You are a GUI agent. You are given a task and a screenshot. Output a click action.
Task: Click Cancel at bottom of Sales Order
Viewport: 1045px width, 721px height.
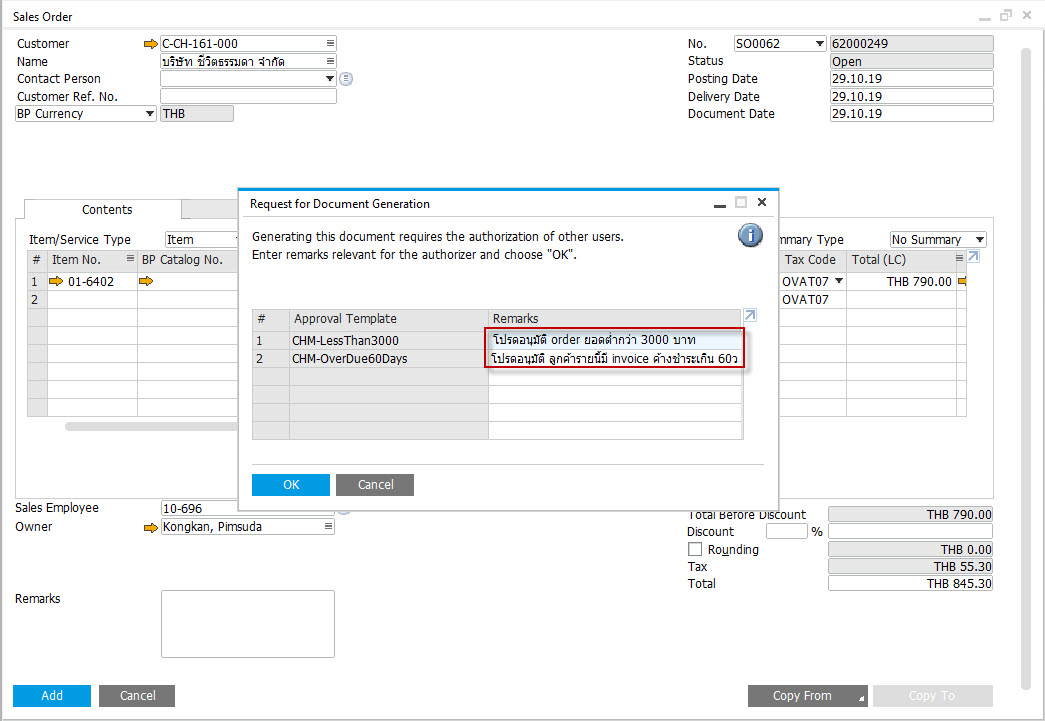coord(137,696)
